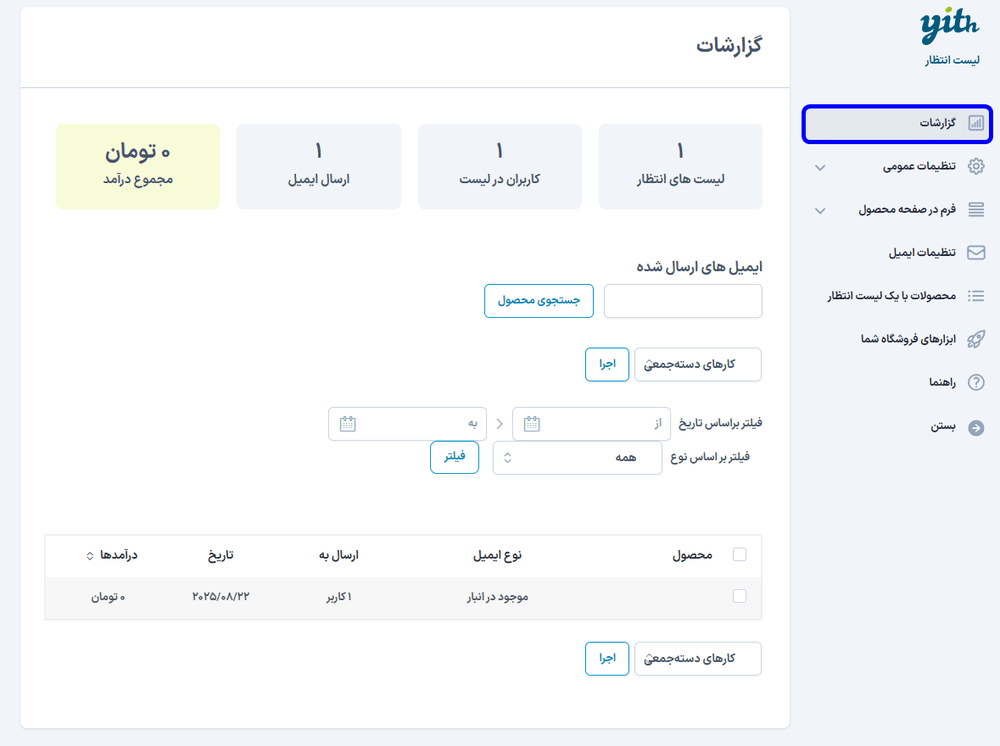Click the محصول column header

692,555
